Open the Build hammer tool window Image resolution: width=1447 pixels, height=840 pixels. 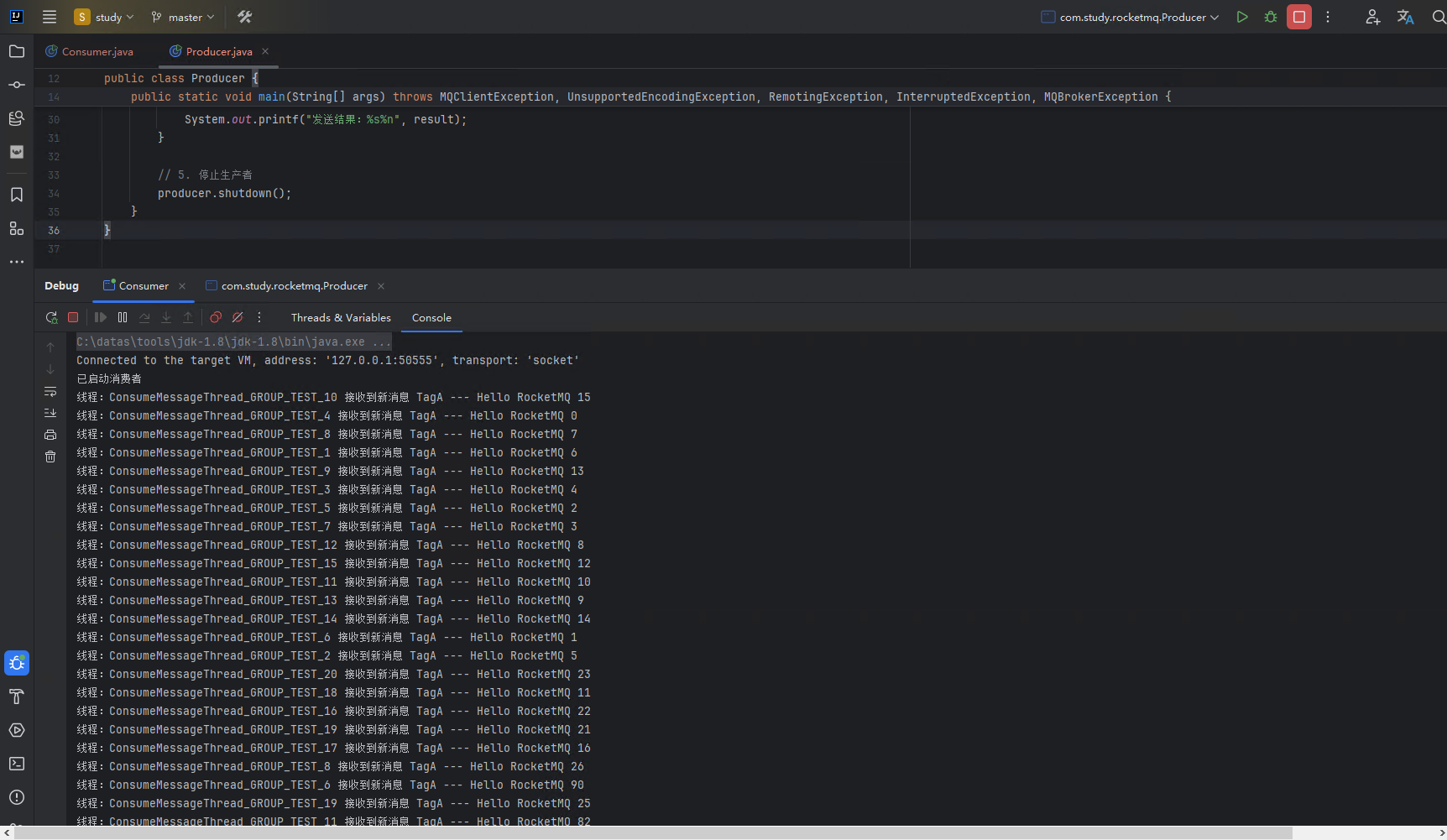pyautogui.click(x=17, y=697)
